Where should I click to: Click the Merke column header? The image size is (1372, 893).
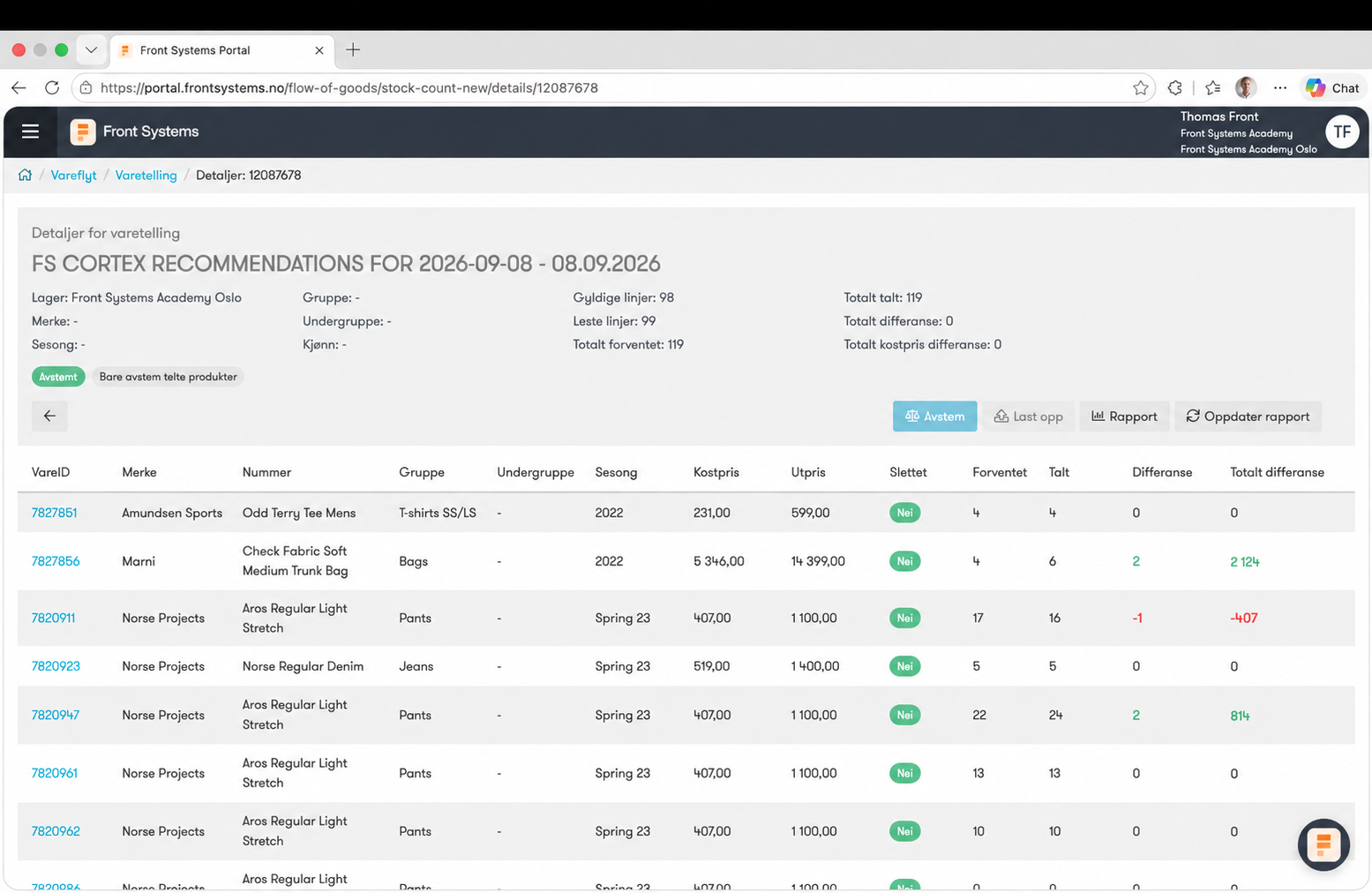[139, 472]
